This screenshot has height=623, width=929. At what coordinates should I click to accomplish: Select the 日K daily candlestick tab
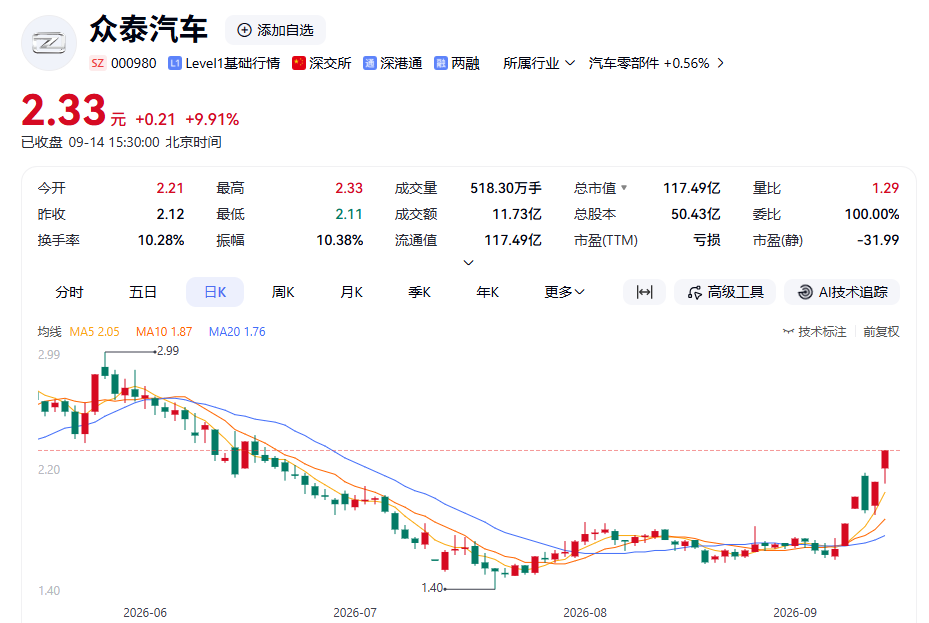point(215,292)
